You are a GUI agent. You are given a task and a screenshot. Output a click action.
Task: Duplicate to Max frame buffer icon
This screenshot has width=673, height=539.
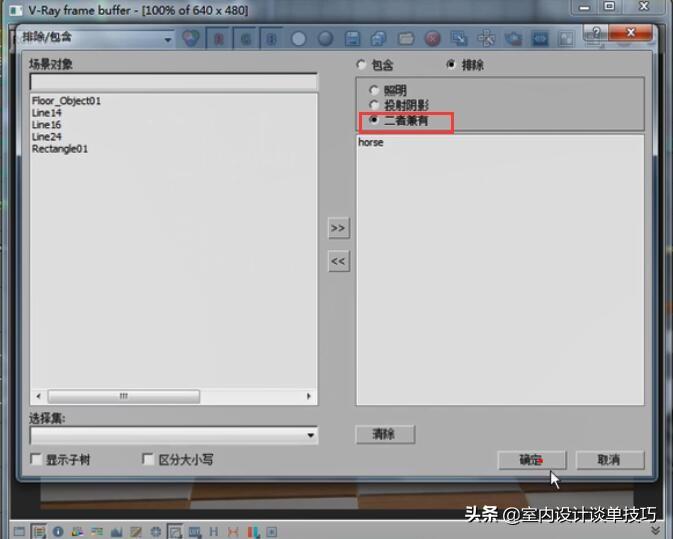pyautogui.click(x=459, y=39)
